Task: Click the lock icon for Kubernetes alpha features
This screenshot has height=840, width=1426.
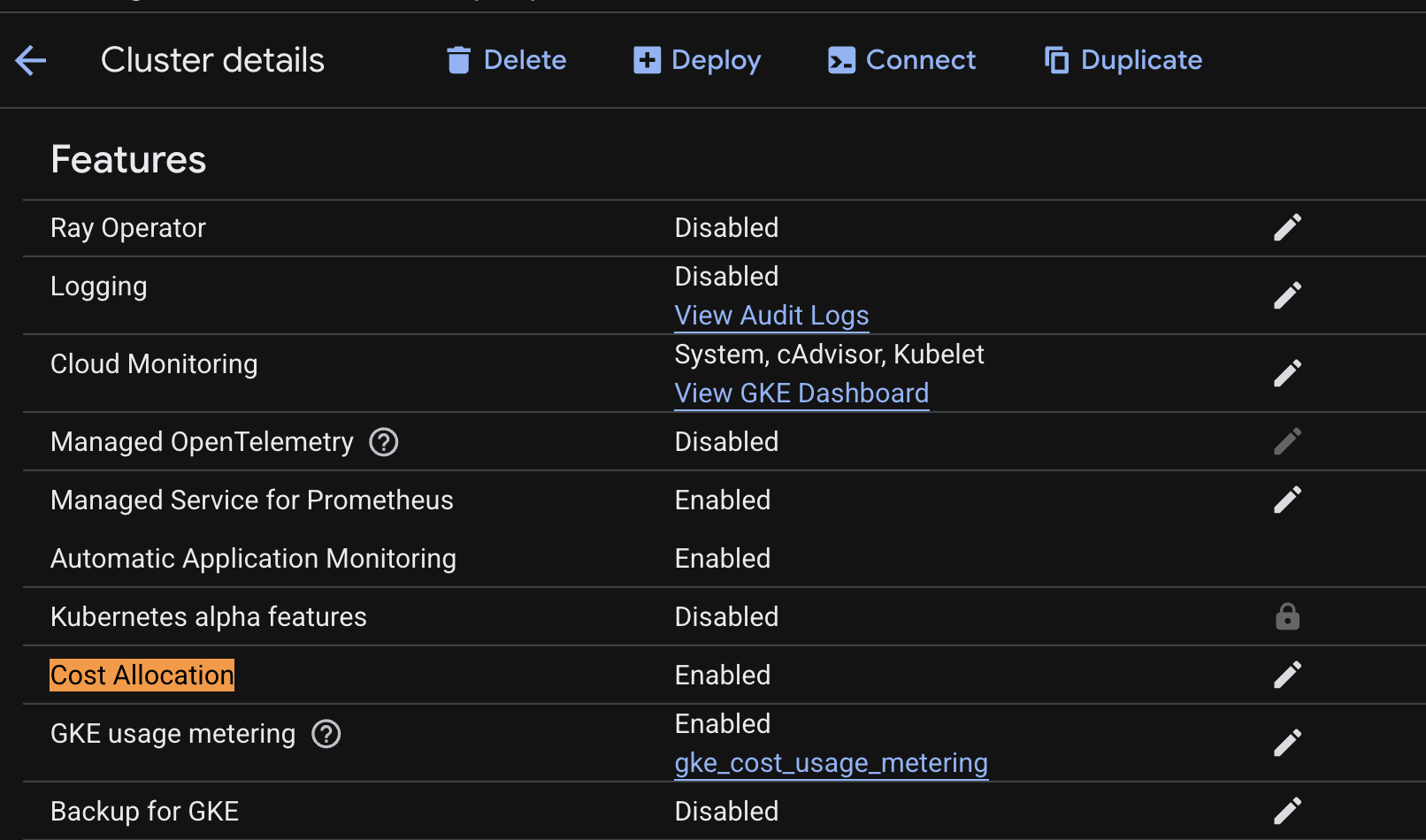Action: tap(1287, 616)
